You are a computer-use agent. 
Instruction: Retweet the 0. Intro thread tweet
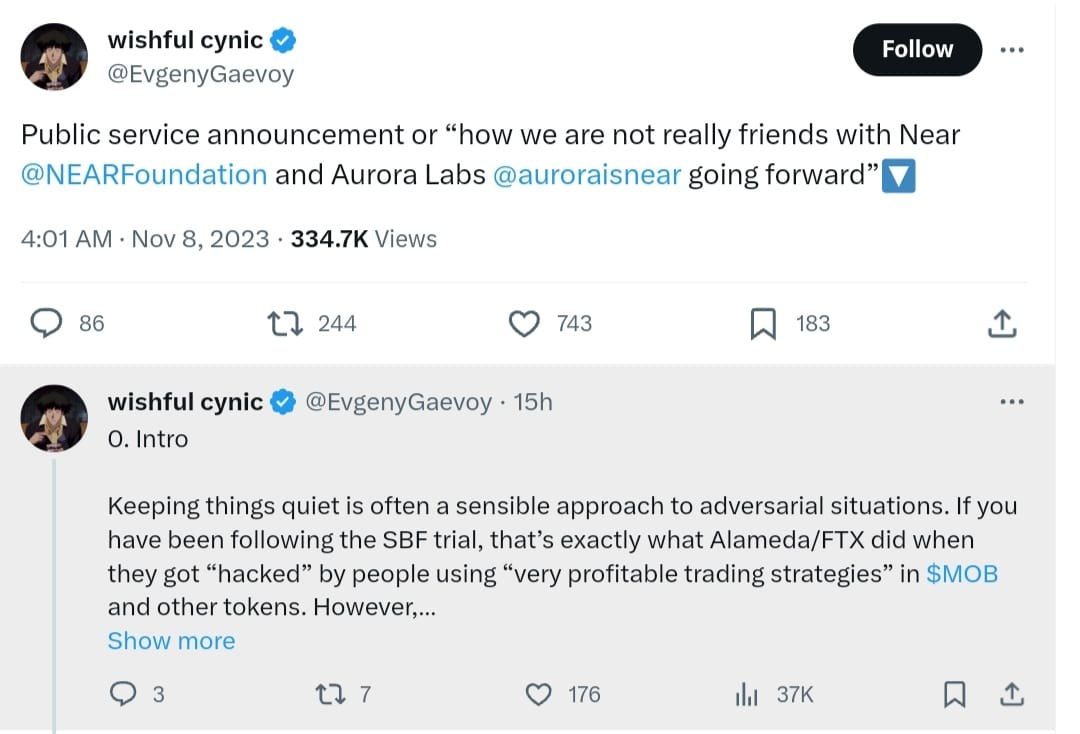coord(327,693)
